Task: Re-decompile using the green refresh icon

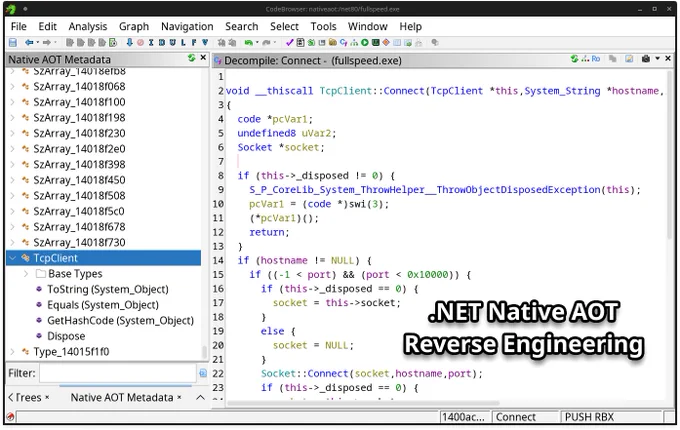Action: pyautogui.click(x=575, y=59)
